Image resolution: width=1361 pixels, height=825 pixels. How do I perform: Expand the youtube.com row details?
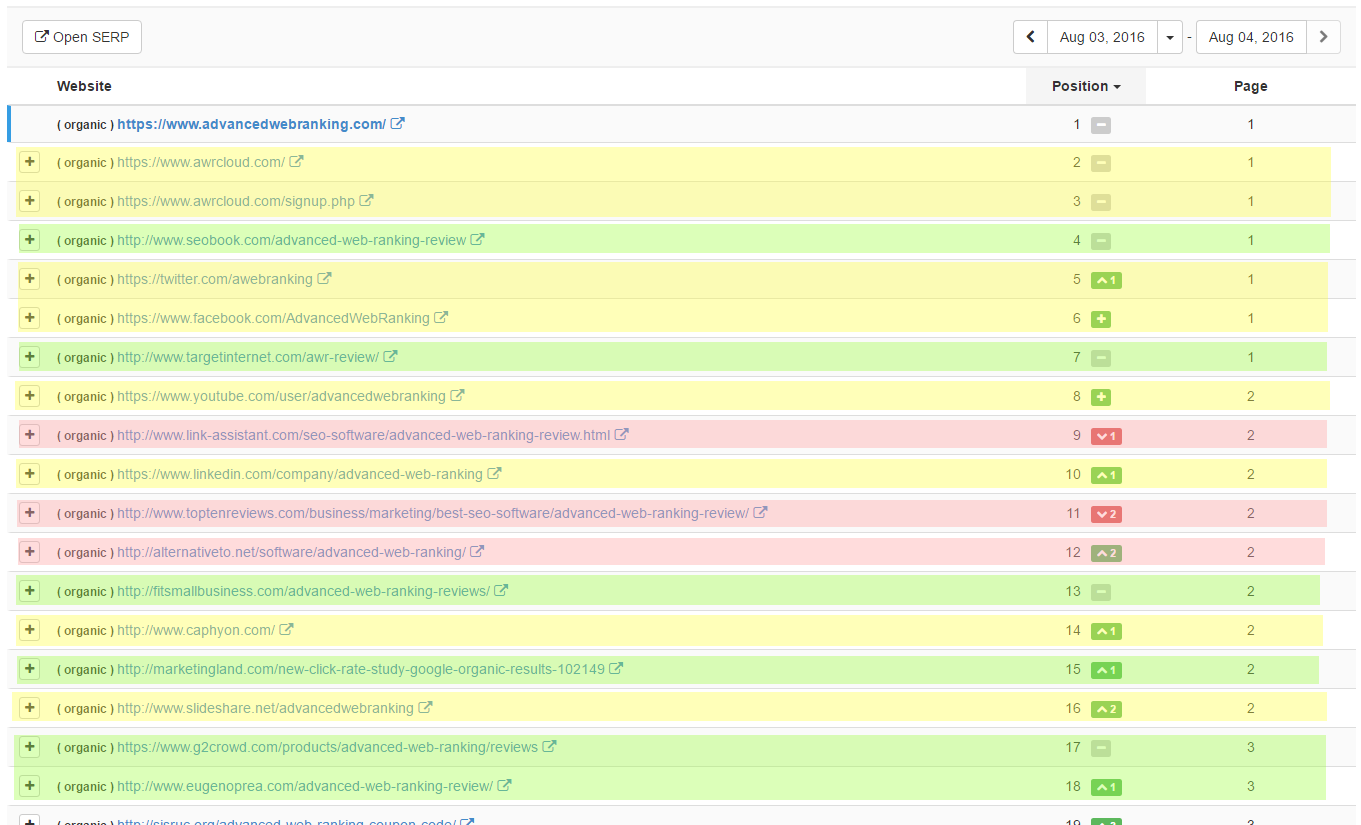(x=29, y=396)
